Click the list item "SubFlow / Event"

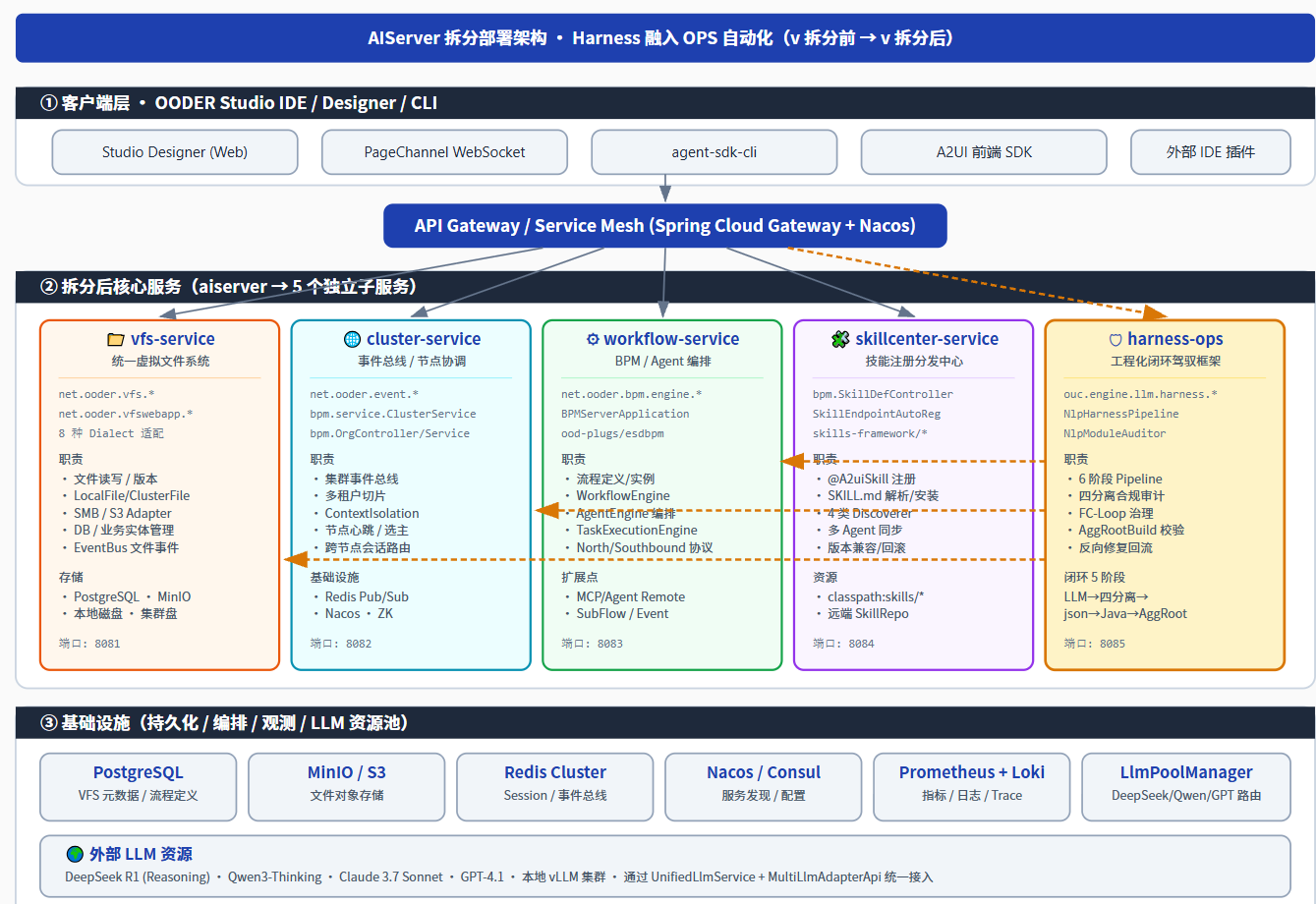coord(622,613)
